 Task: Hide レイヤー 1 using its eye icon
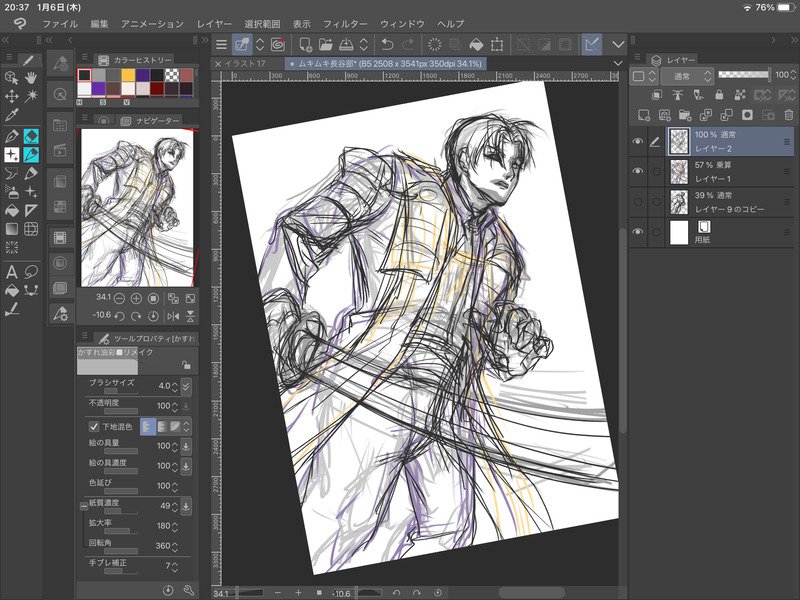638,172
